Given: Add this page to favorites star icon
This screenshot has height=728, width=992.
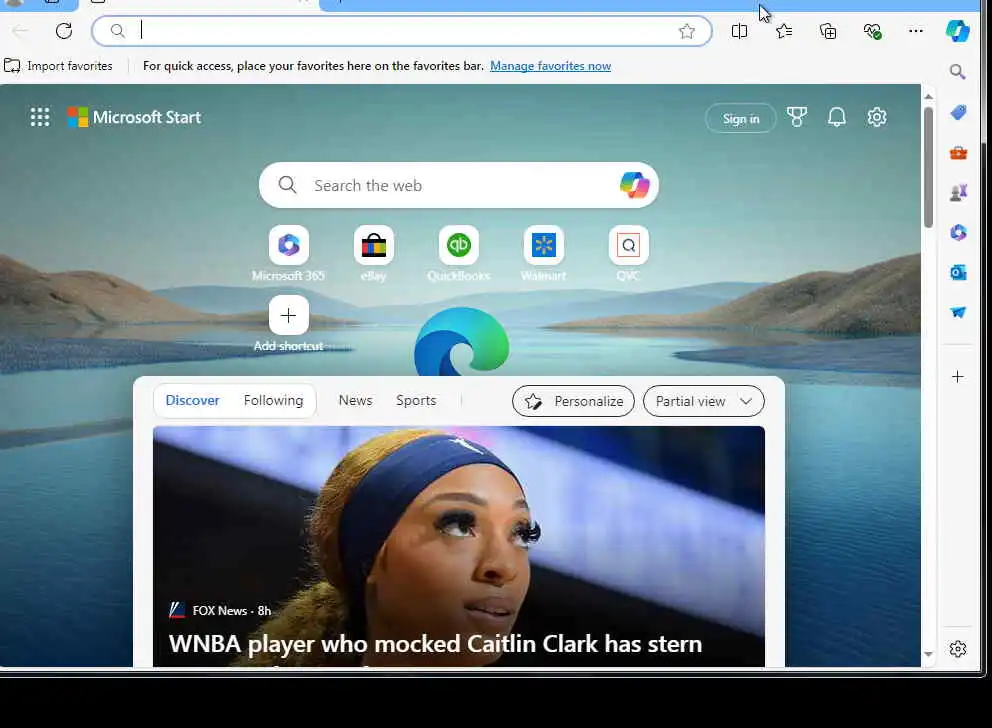Looking at the screenshot, I should click(686, 31).
